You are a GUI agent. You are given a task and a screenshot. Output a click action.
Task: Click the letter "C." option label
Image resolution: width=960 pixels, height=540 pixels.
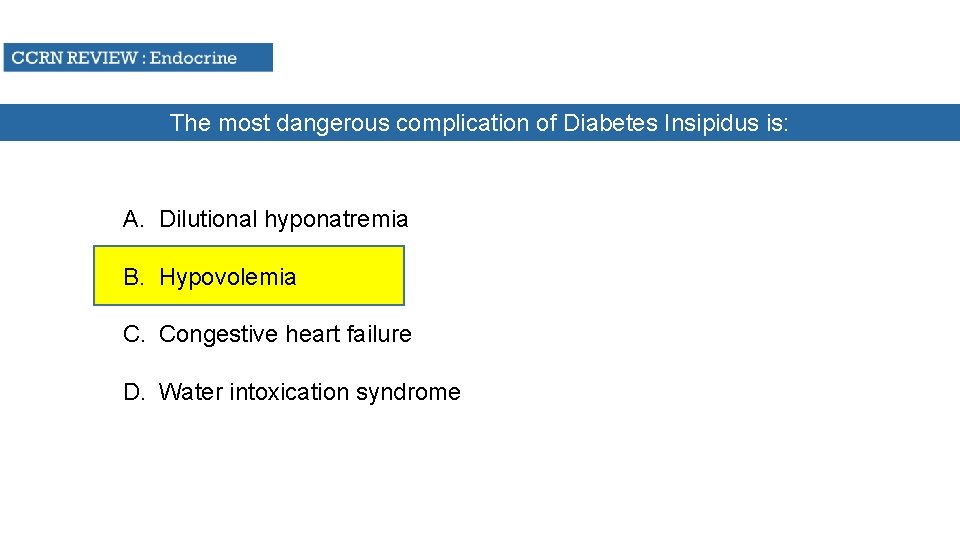[134, 334]
